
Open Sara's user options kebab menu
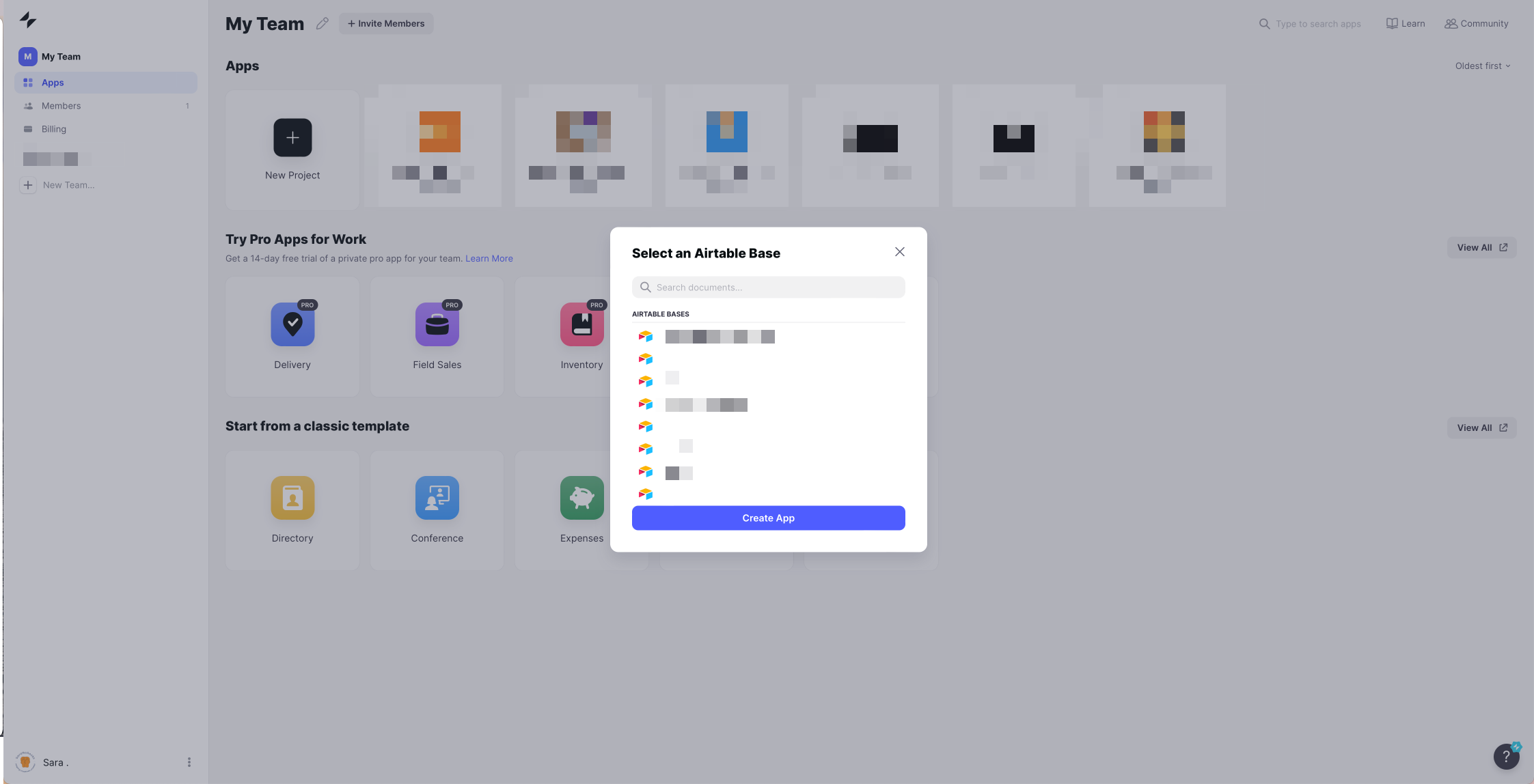(x=189, y=762)
